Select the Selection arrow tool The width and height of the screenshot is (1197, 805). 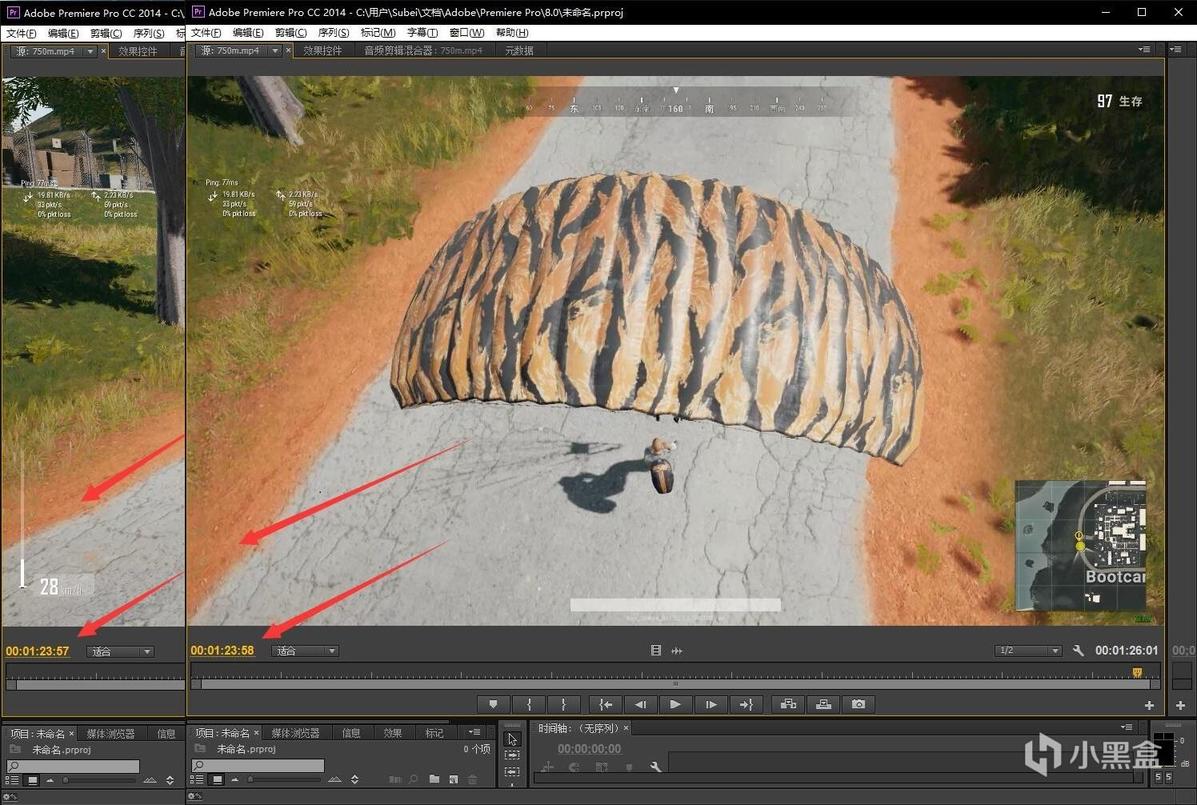pos(512,739)
